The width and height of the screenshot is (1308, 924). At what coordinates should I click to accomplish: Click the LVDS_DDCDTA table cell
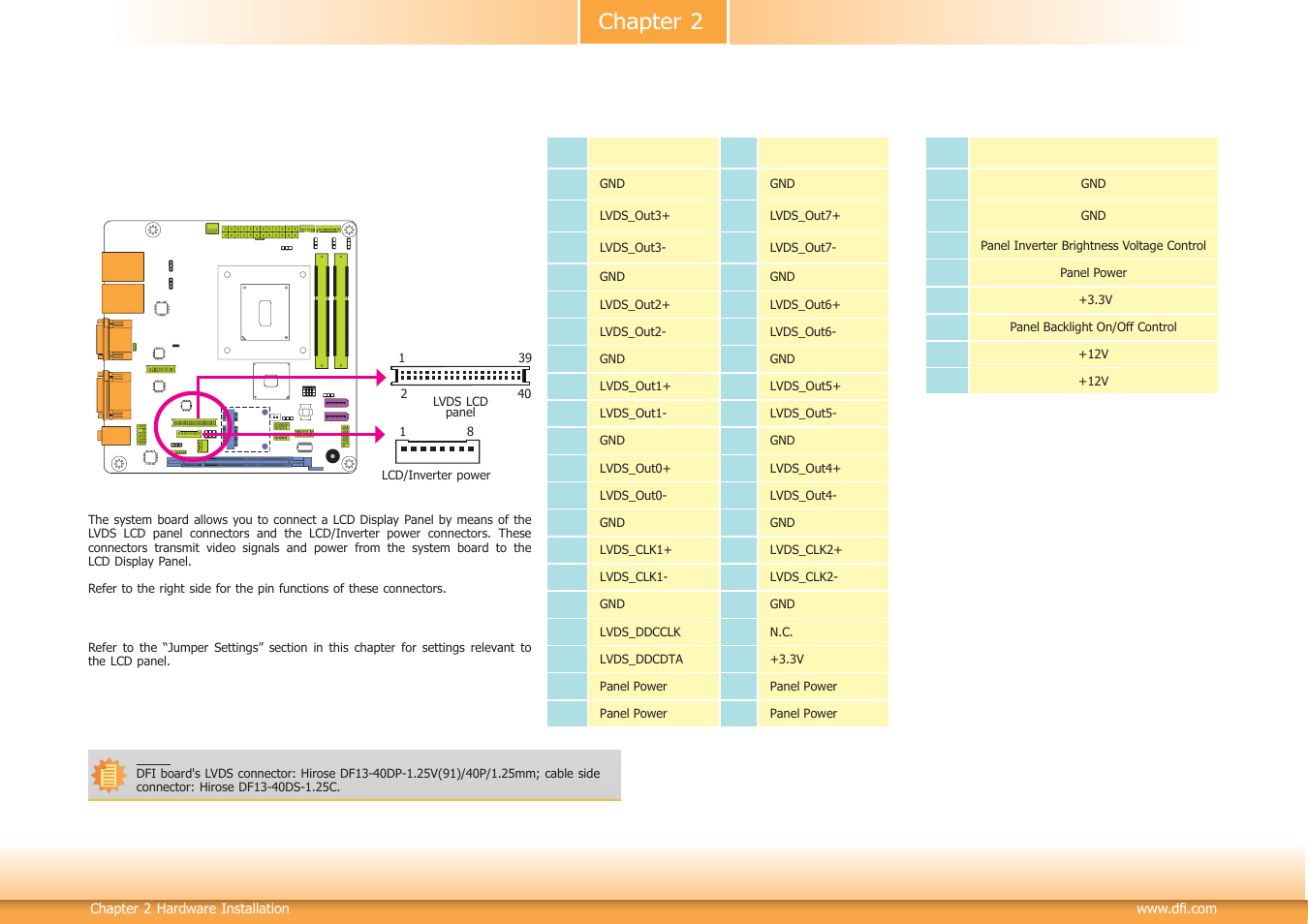[653, 660]
